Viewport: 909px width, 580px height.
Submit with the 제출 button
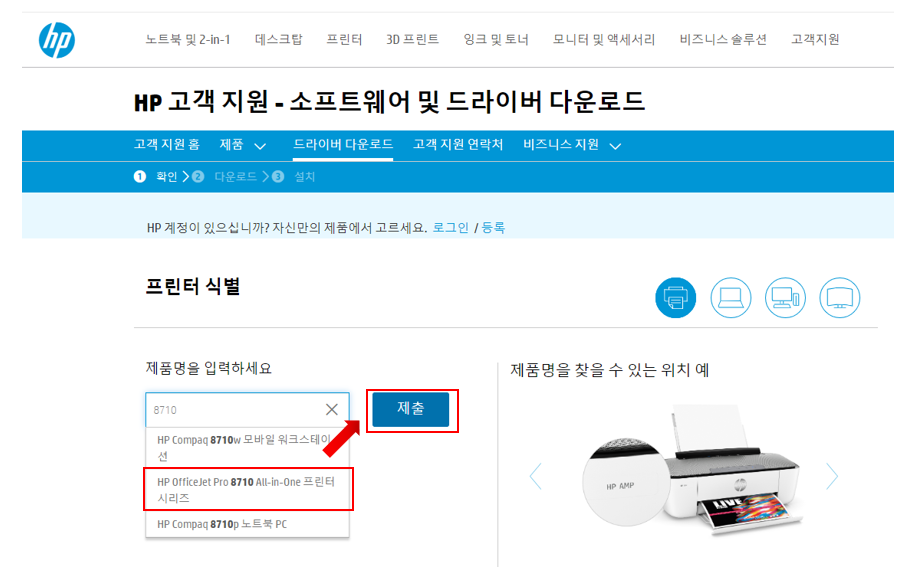click(410, 409)
